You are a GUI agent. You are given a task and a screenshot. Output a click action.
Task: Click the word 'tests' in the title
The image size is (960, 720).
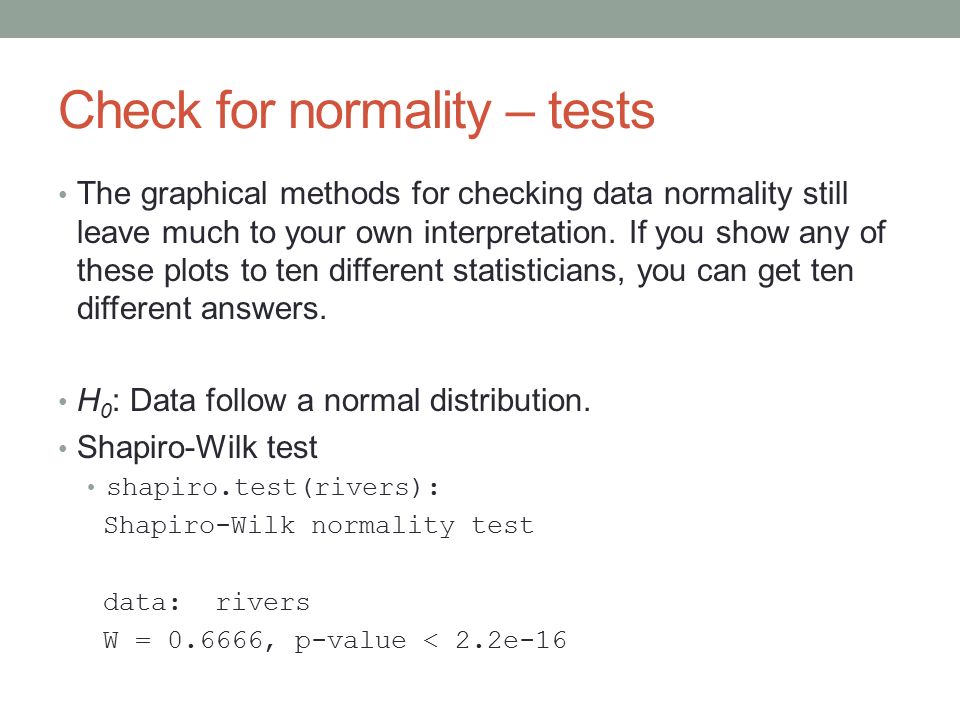601,111
